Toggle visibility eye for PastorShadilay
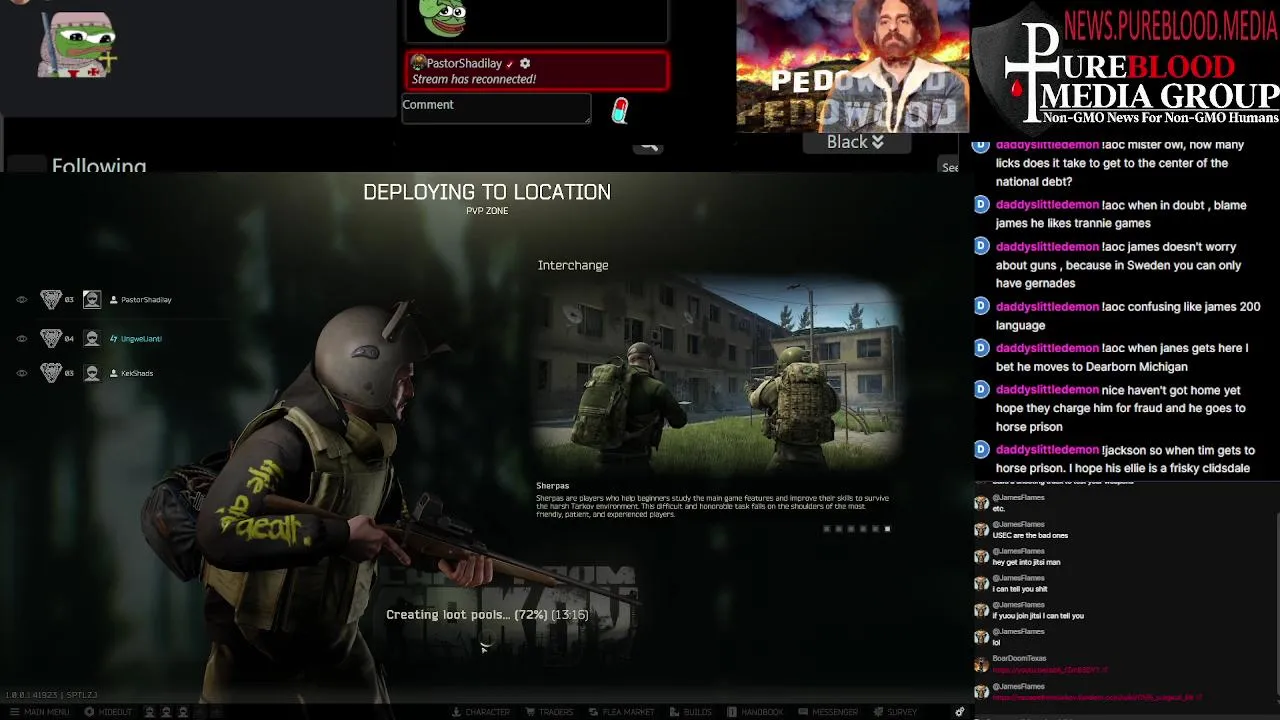The image size is (1280, 720). click(22, 299)
